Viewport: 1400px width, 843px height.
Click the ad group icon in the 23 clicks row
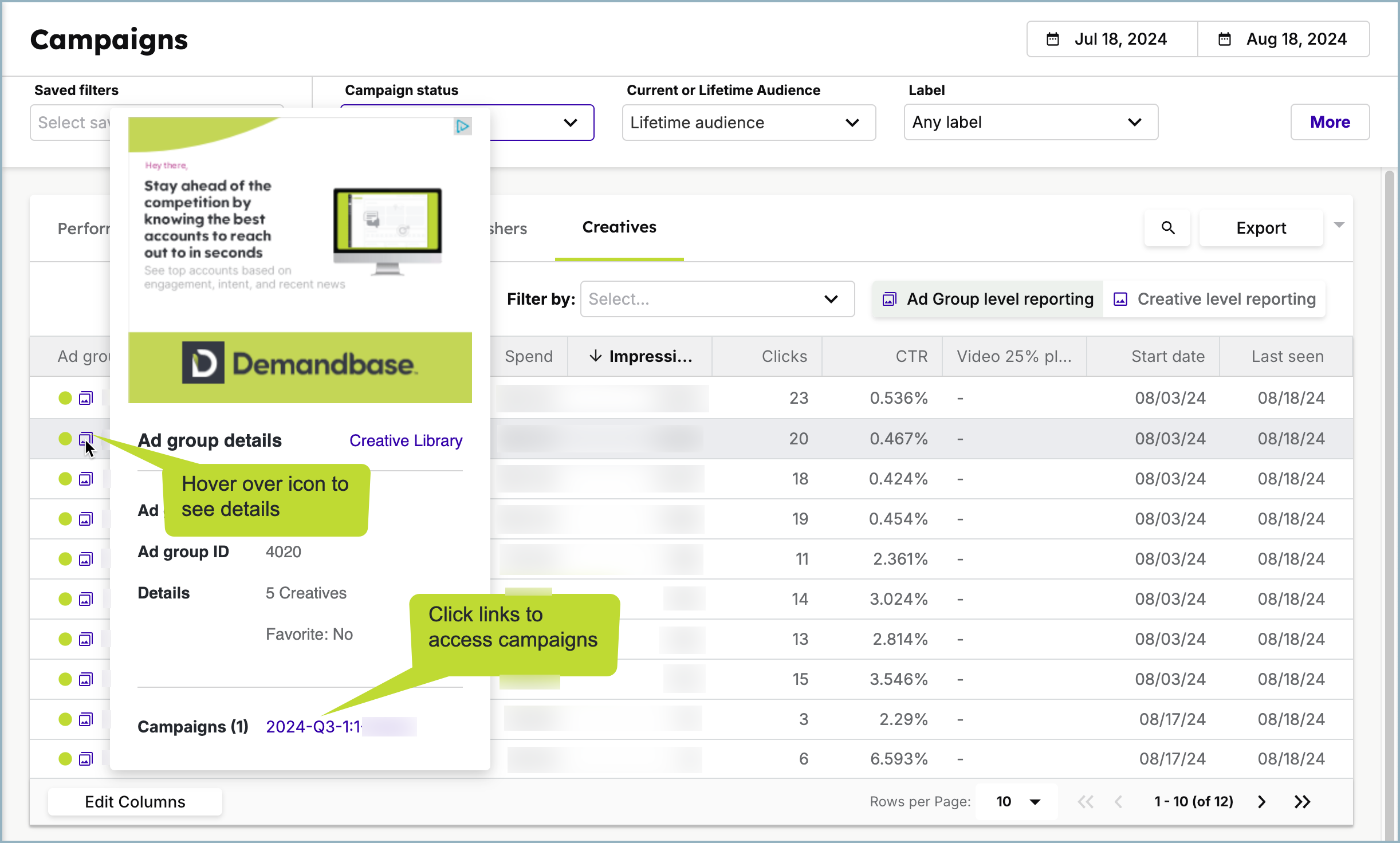(x=86, y=398)
